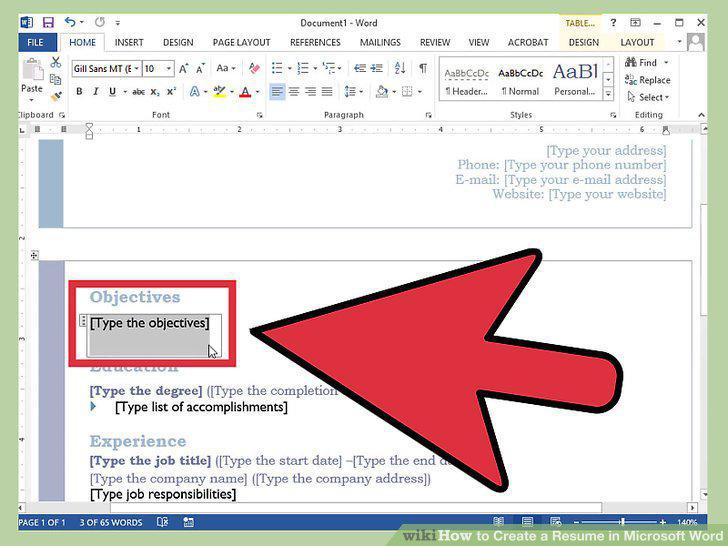Click the Format Painter brush icon
This screenshot has height=546, width=728.
click(x=56, y=97)
